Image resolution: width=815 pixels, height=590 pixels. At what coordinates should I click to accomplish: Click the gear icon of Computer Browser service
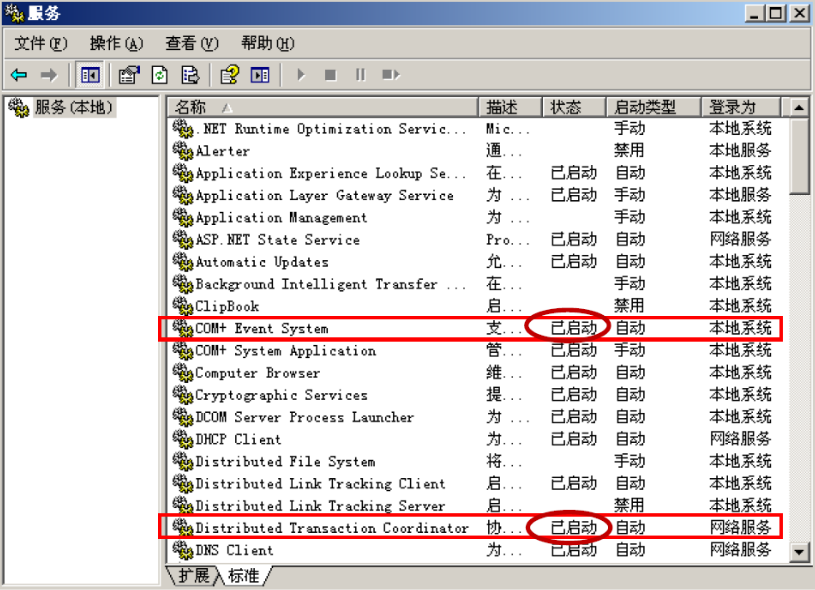[182, 372]
